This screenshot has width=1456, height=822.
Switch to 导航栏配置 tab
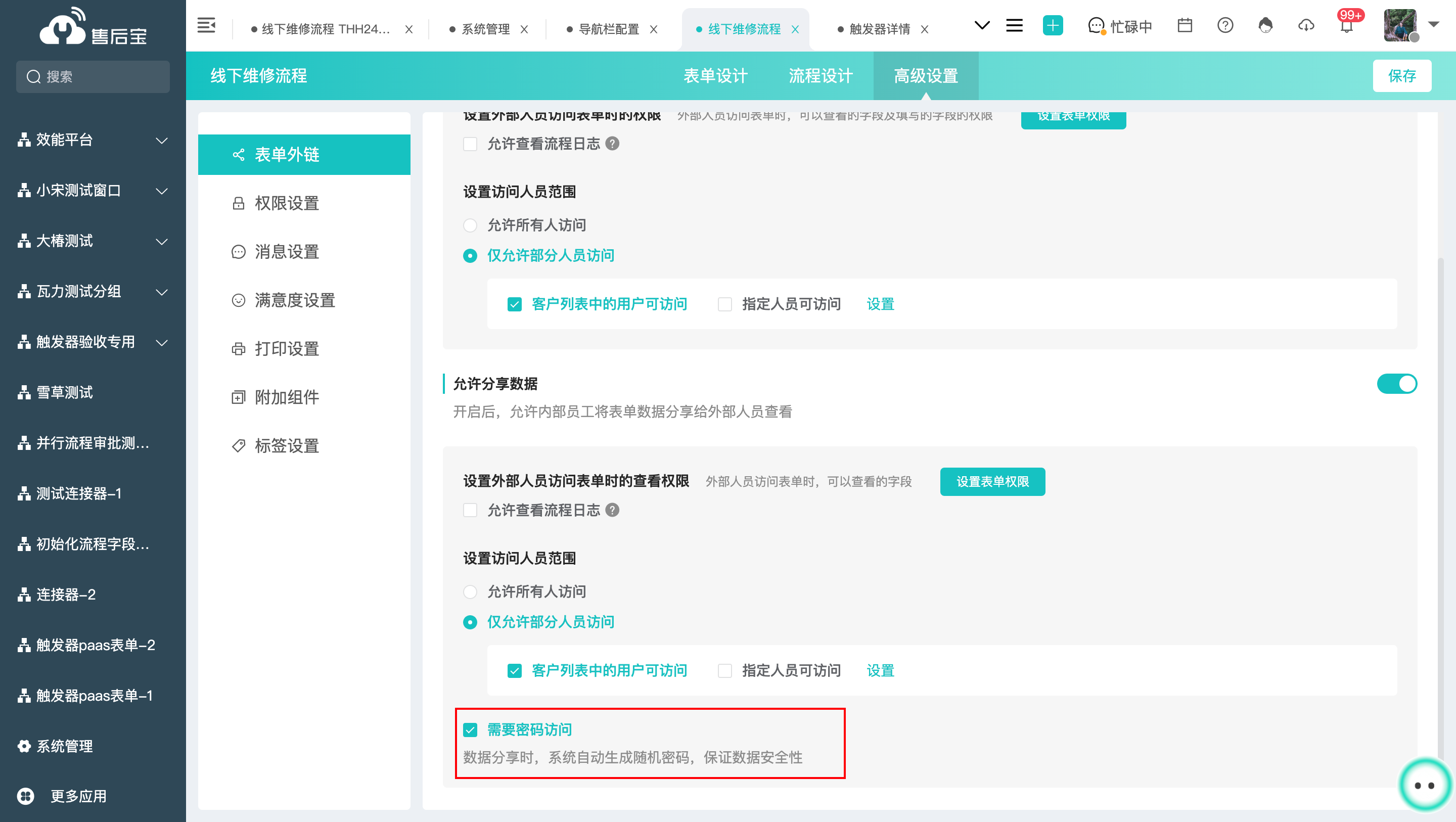[609, 29]
